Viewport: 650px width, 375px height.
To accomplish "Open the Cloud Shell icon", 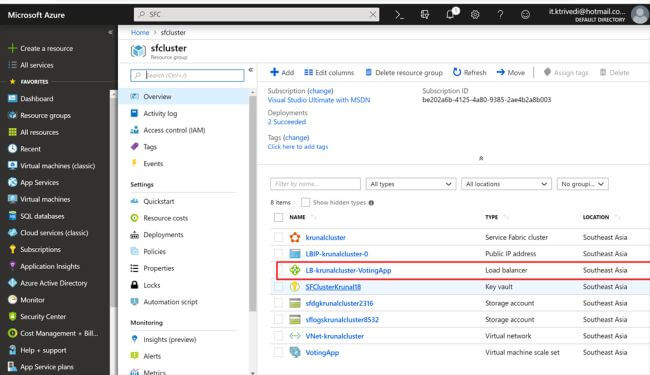I will point(399,15).
